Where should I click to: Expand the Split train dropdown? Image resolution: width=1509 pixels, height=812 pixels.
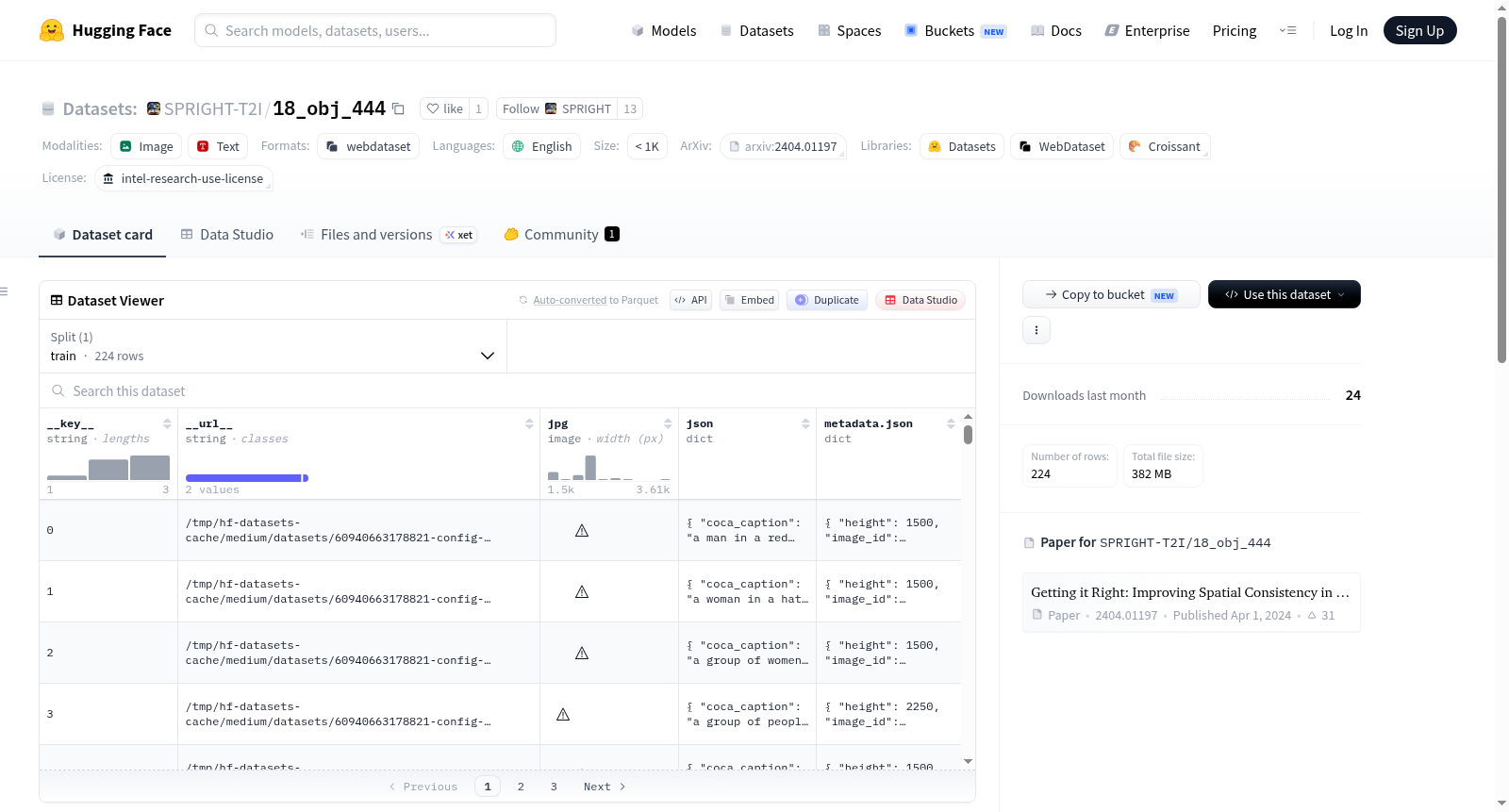(273, 346)
